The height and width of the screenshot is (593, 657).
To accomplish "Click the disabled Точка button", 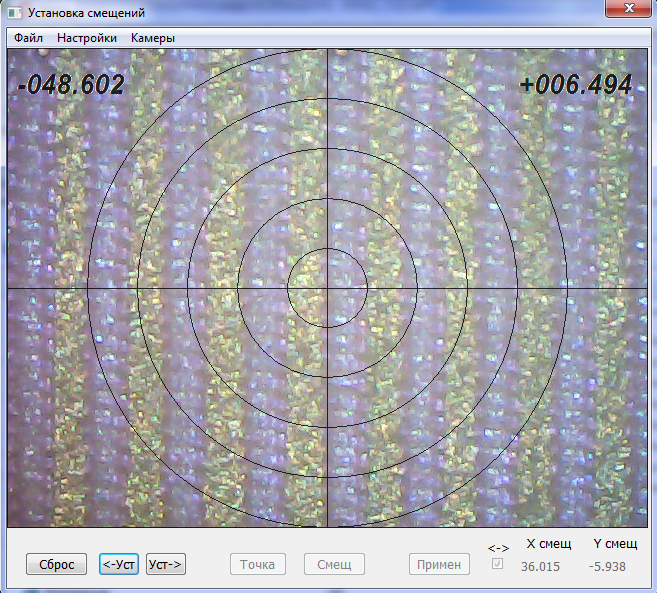I will pos(258,564).
